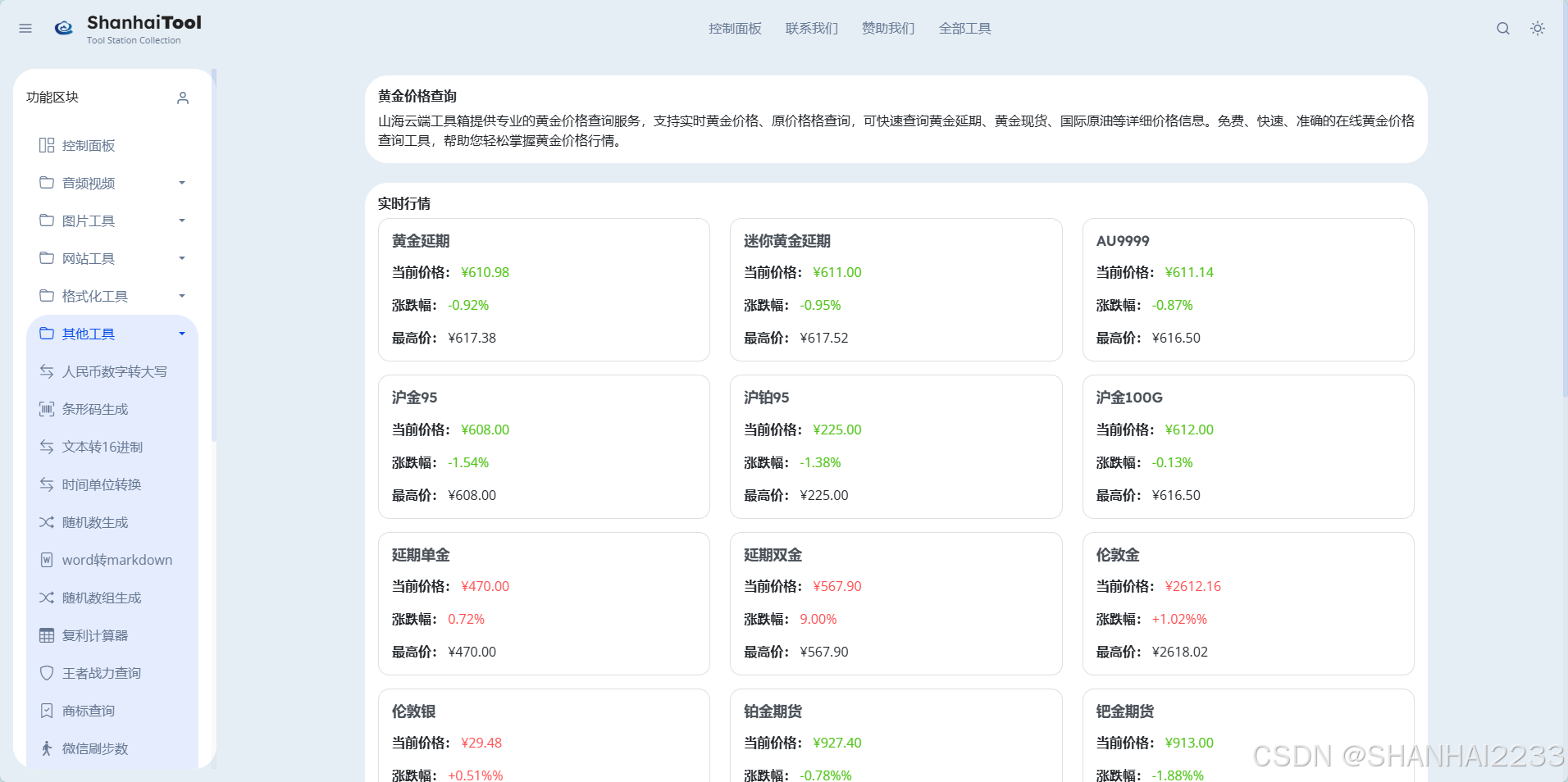Click the swap icon for 人民币数字转大写
Screen dimensions: 1568x782
click(x=47, y=371)
